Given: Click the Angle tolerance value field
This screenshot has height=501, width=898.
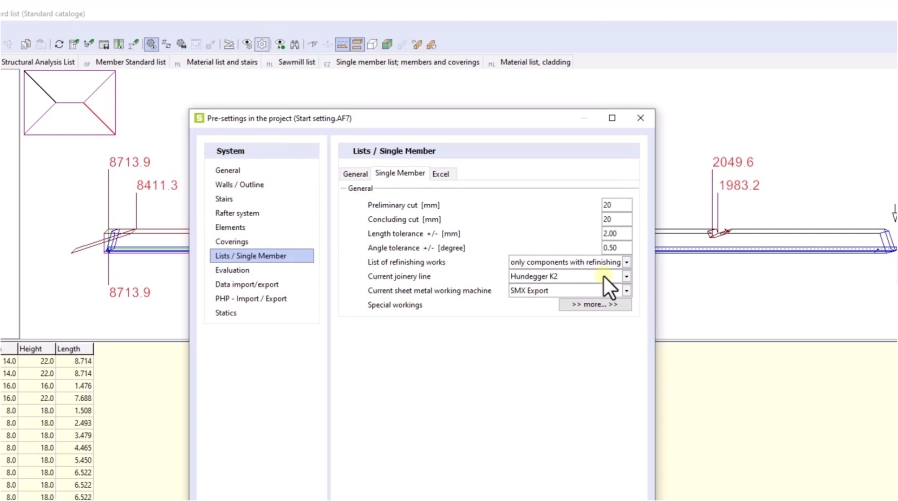Looking at the screenshot, I should (616, 248).
